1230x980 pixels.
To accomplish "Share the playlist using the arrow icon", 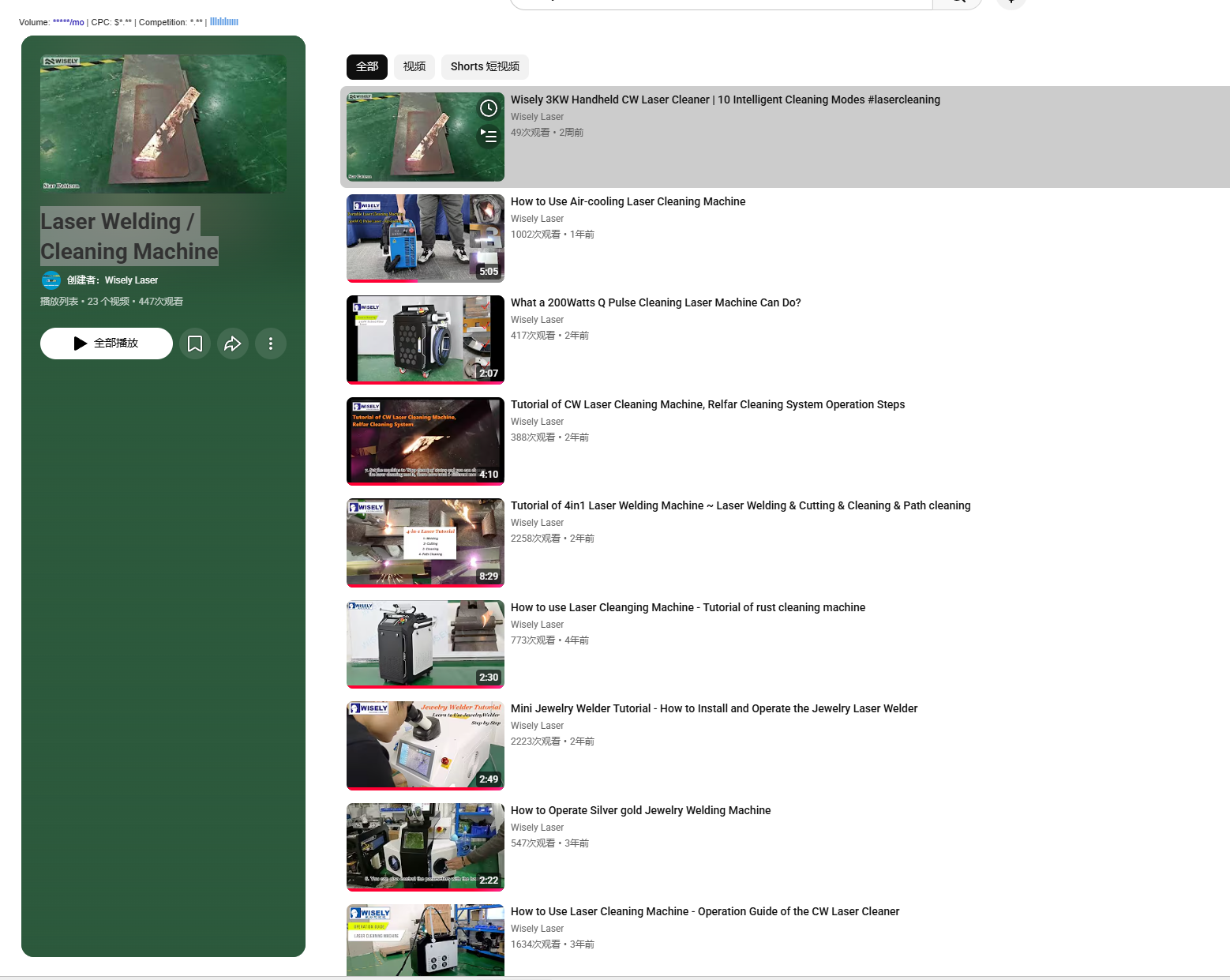I will (233, 344).
